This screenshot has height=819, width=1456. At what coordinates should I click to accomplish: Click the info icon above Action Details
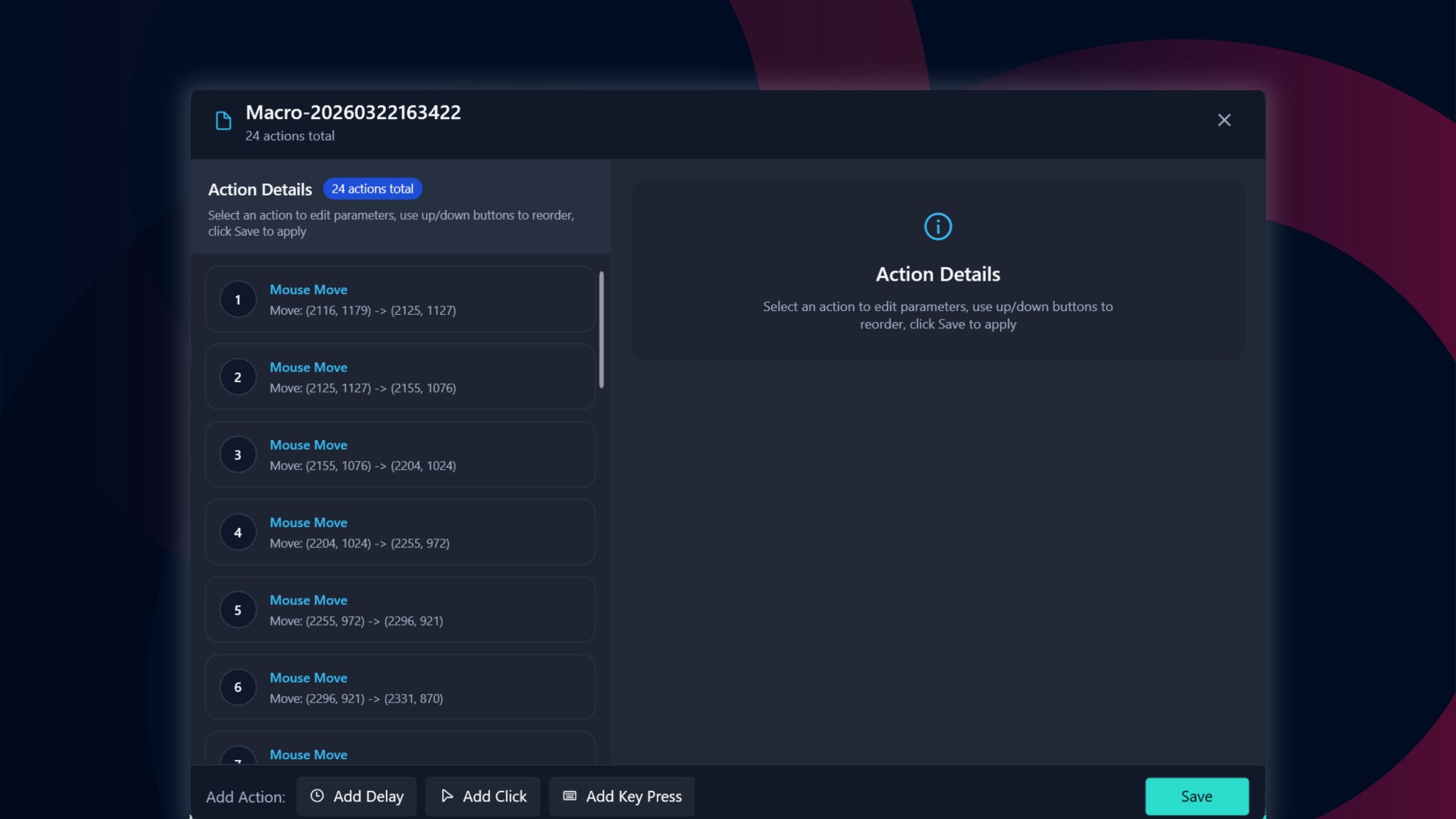(x=938, y=227)
